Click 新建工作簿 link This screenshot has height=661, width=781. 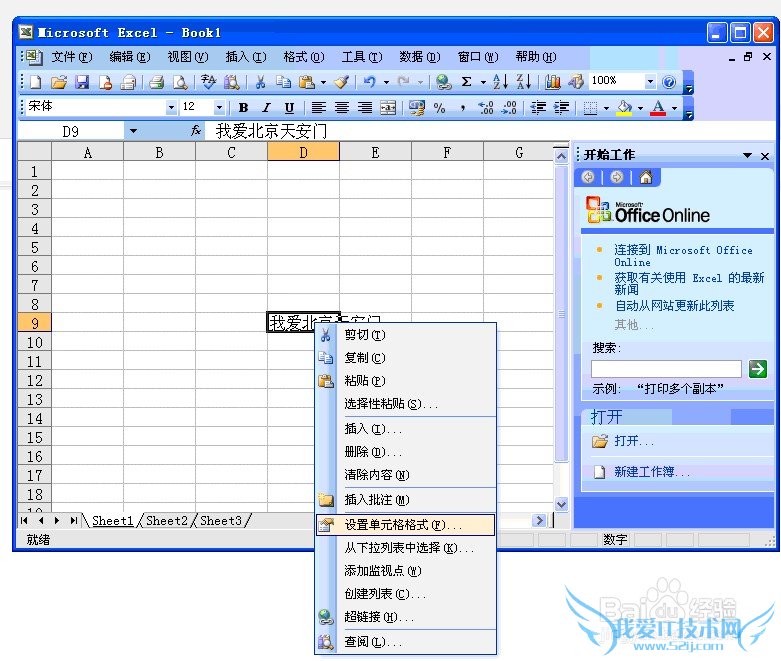651,471
